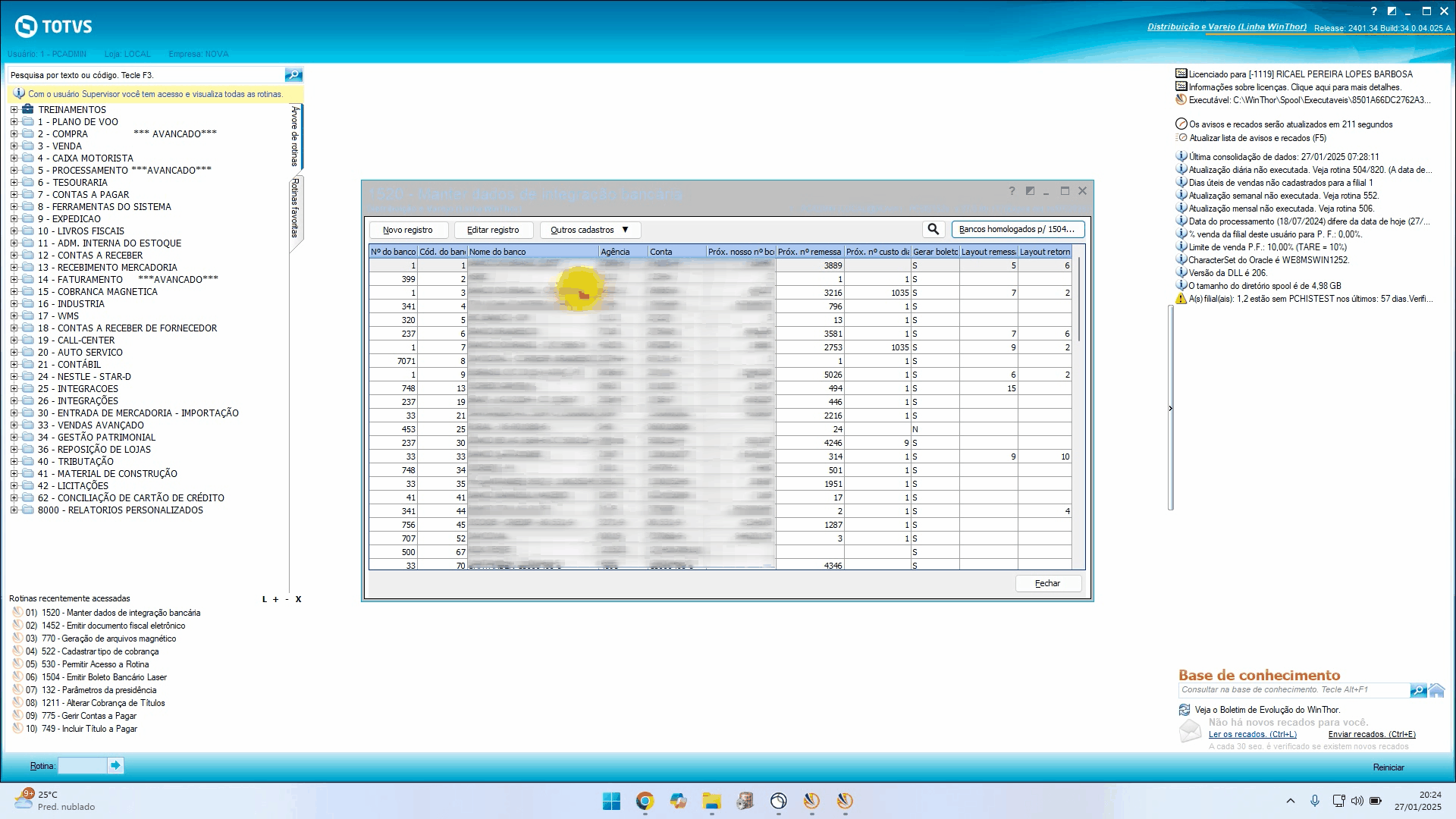Click the Rotina code input field
Screen dimensions: 1456x819
point(82,766)
